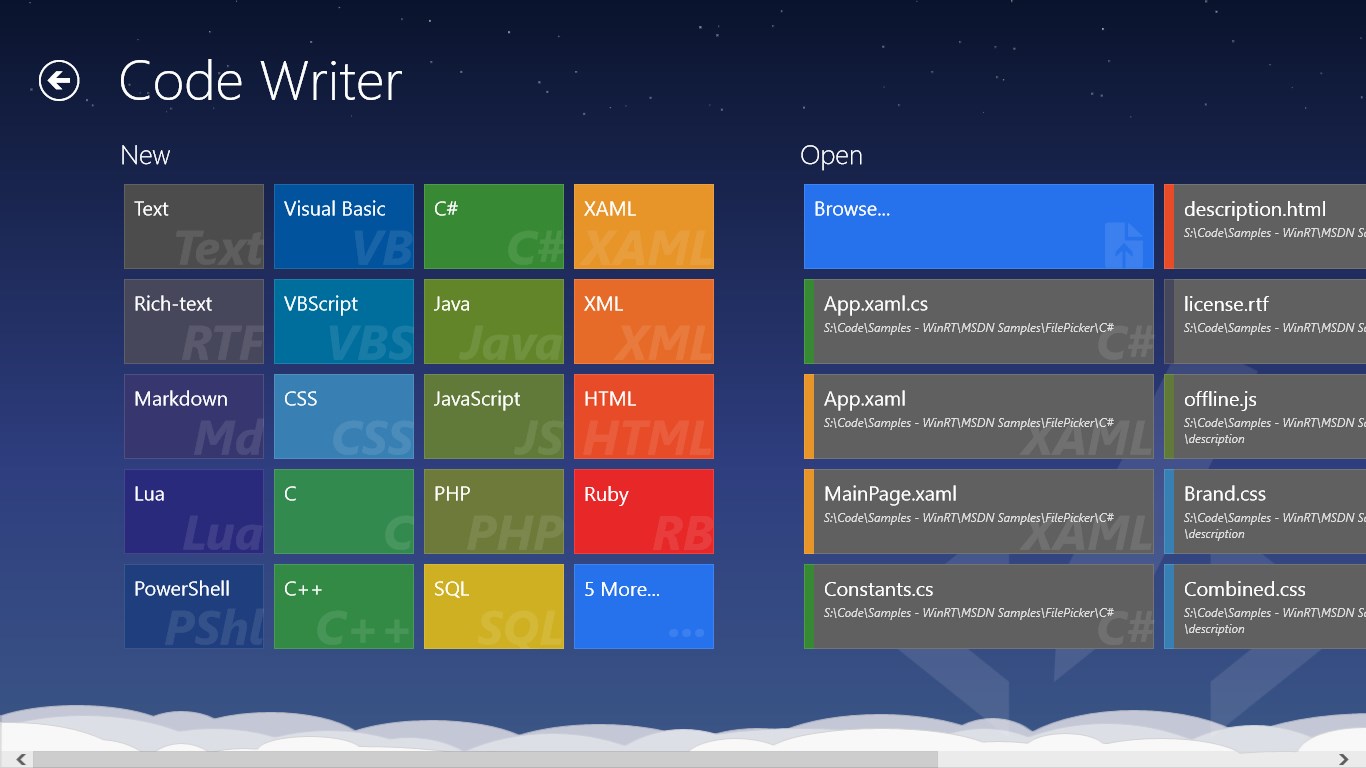The width and height of the screenshot is (1366, 768).
Task: Open recent file App.xaml.cs
Action: tap(979, 321)
